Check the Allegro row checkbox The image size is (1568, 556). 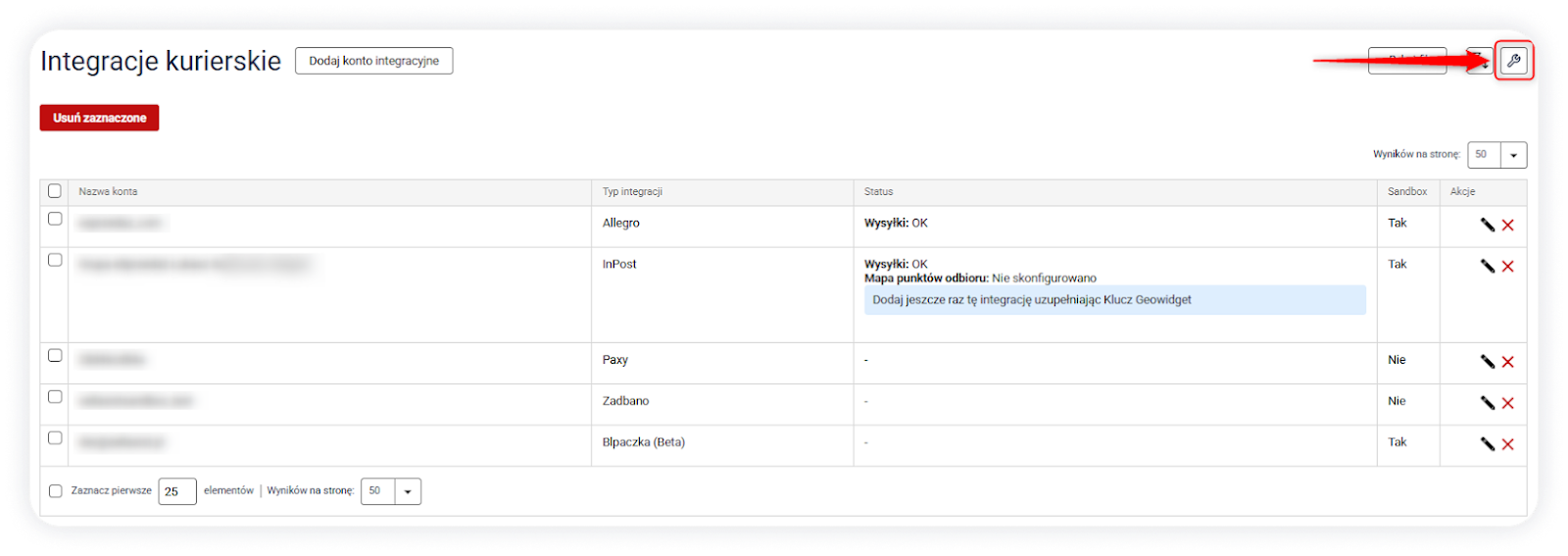55,219
